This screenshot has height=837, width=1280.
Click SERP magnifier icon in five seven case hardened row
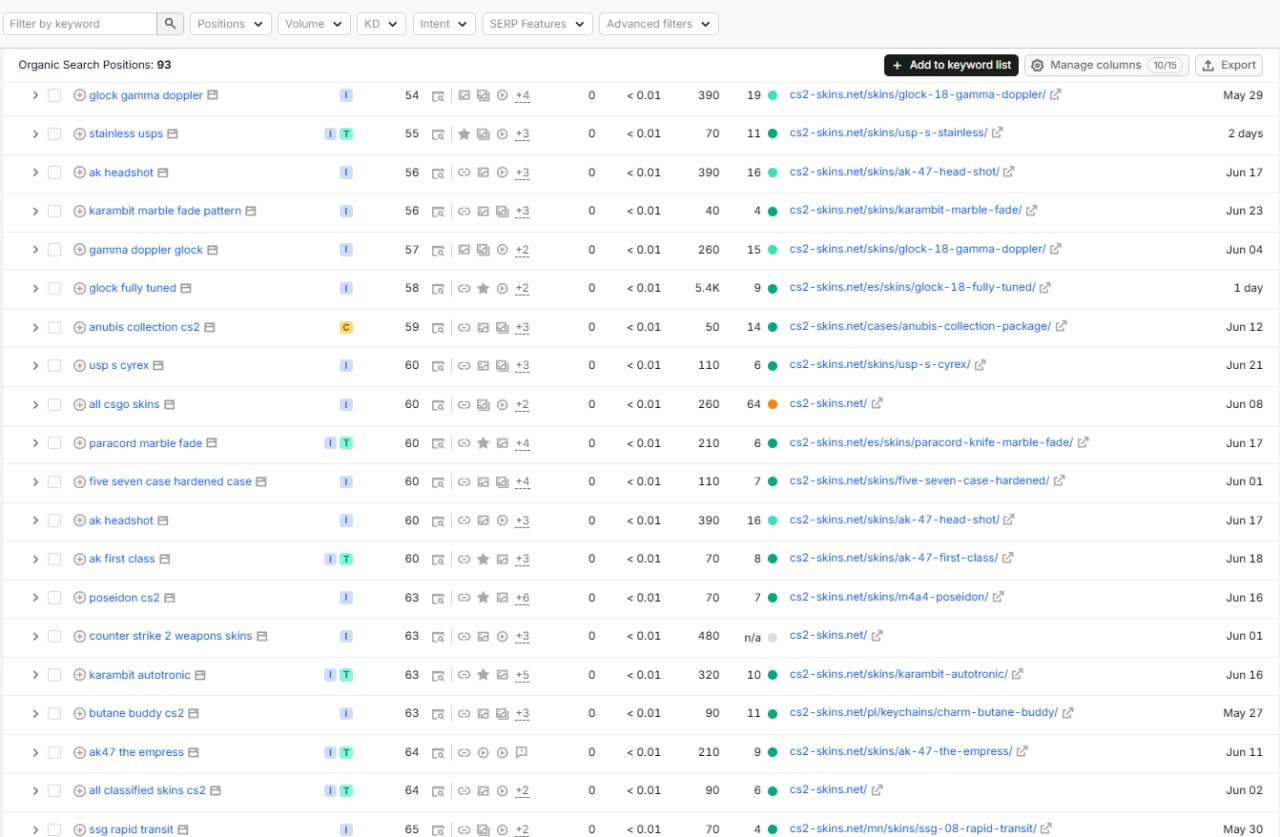pos(438,482)
